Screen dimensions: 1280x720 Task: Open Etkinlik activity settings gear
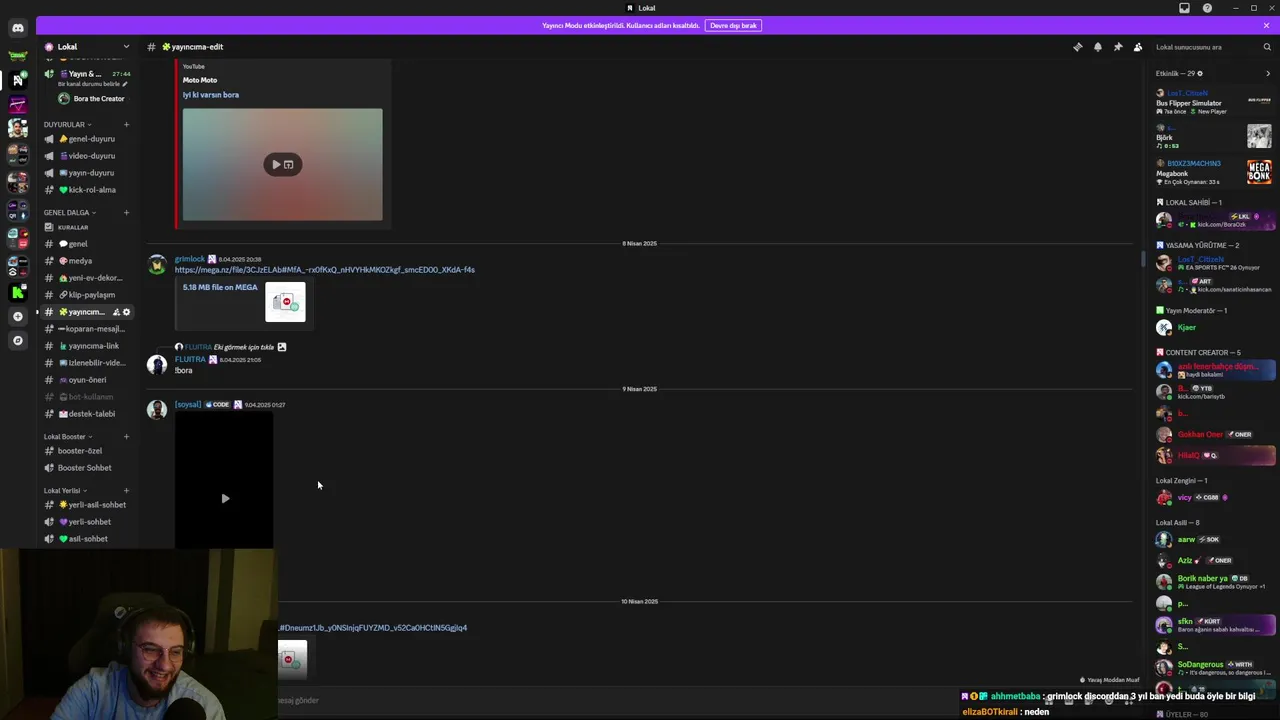coord(1200,73)
